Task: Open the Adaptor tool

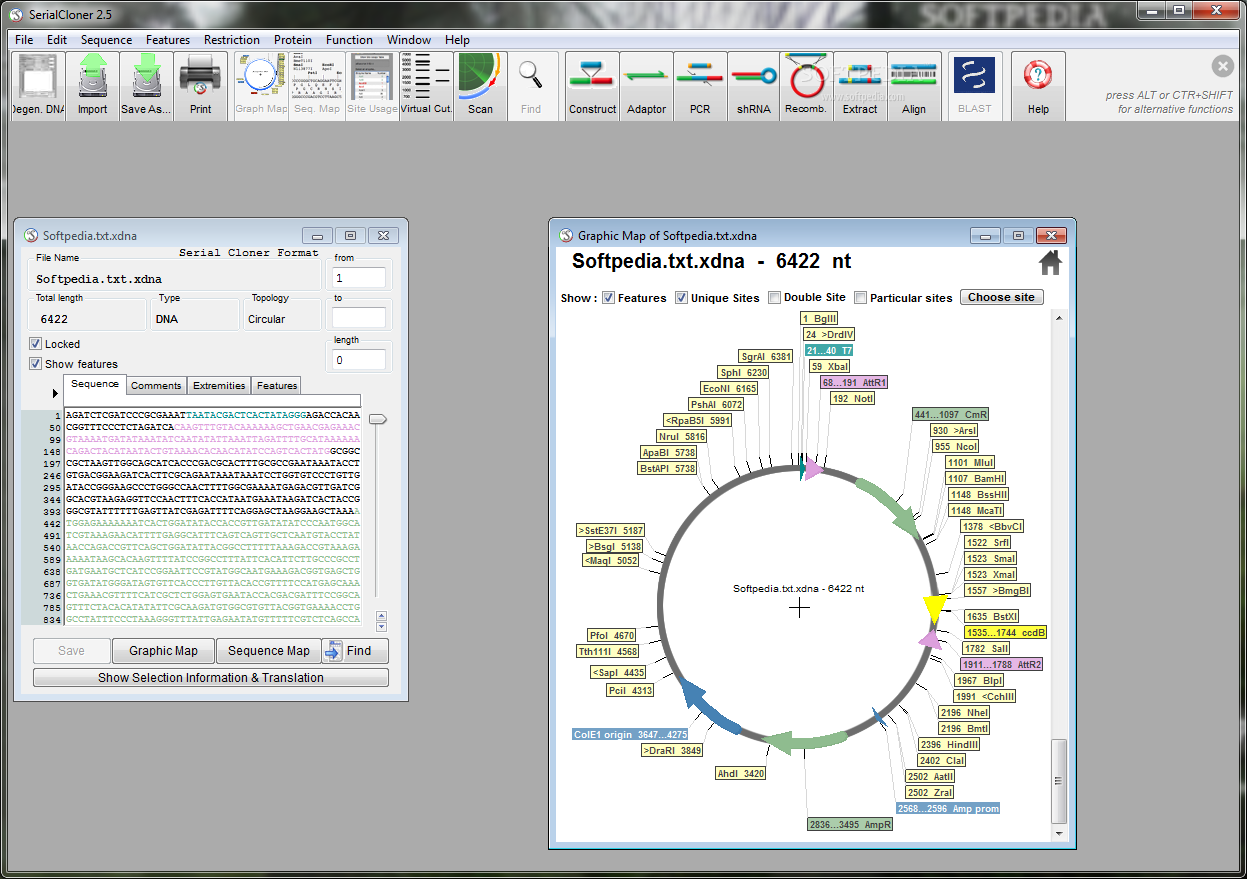Action: click(646, 86)
